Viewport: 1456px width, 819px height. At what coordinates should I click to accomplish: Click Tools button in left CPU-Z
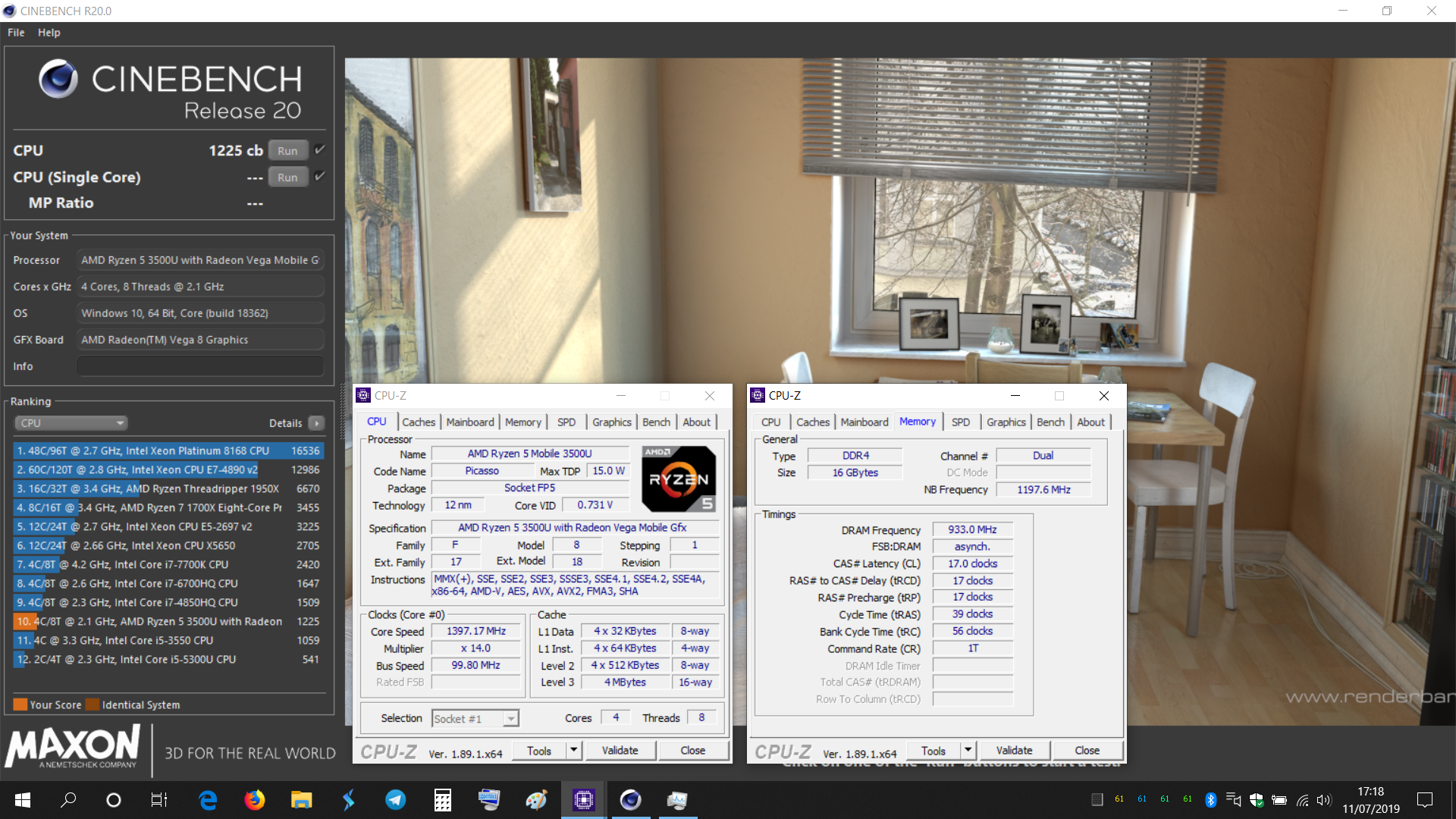[539, 751]
